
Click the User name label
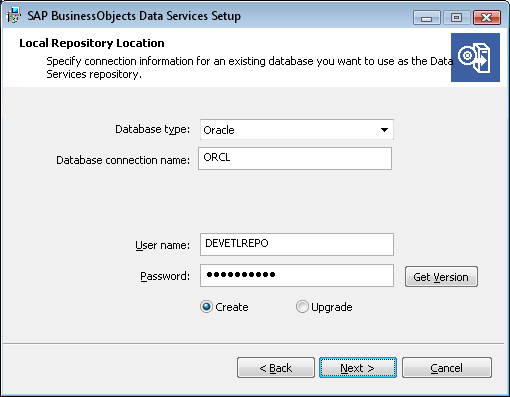(162, 245)
